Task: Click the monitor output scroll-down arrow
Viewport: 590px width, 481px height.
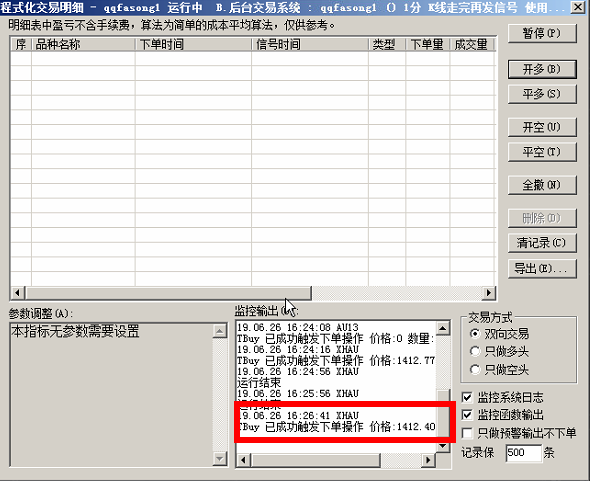Action: pos(443,446)
